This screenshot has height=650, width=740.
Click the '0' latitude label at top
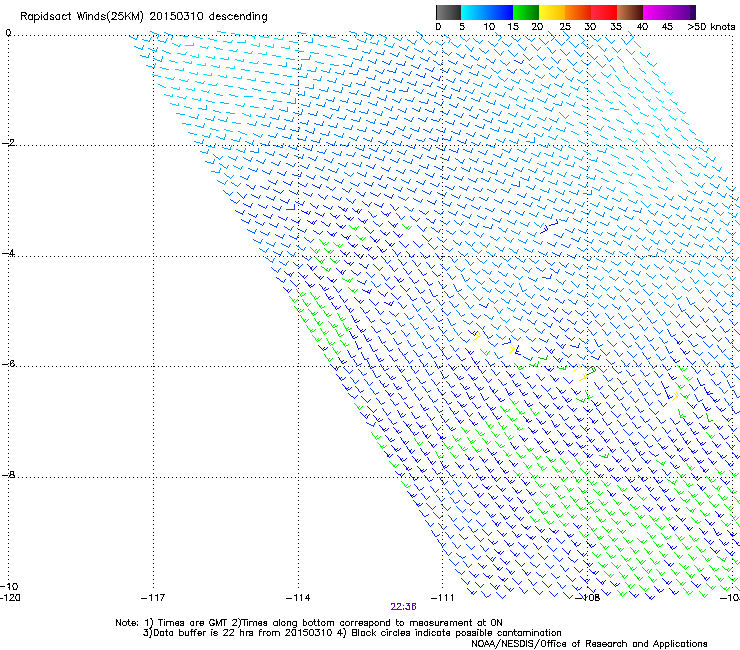[x=8, y=33]
